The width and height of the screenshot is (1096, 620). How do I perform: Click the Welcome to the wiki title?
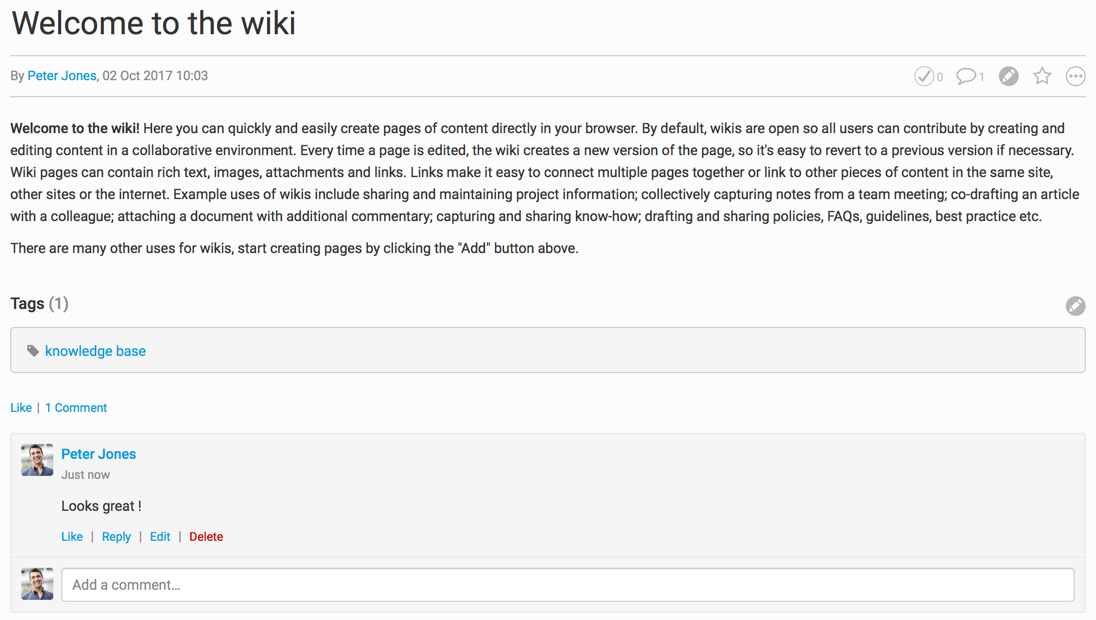(153, 23)
